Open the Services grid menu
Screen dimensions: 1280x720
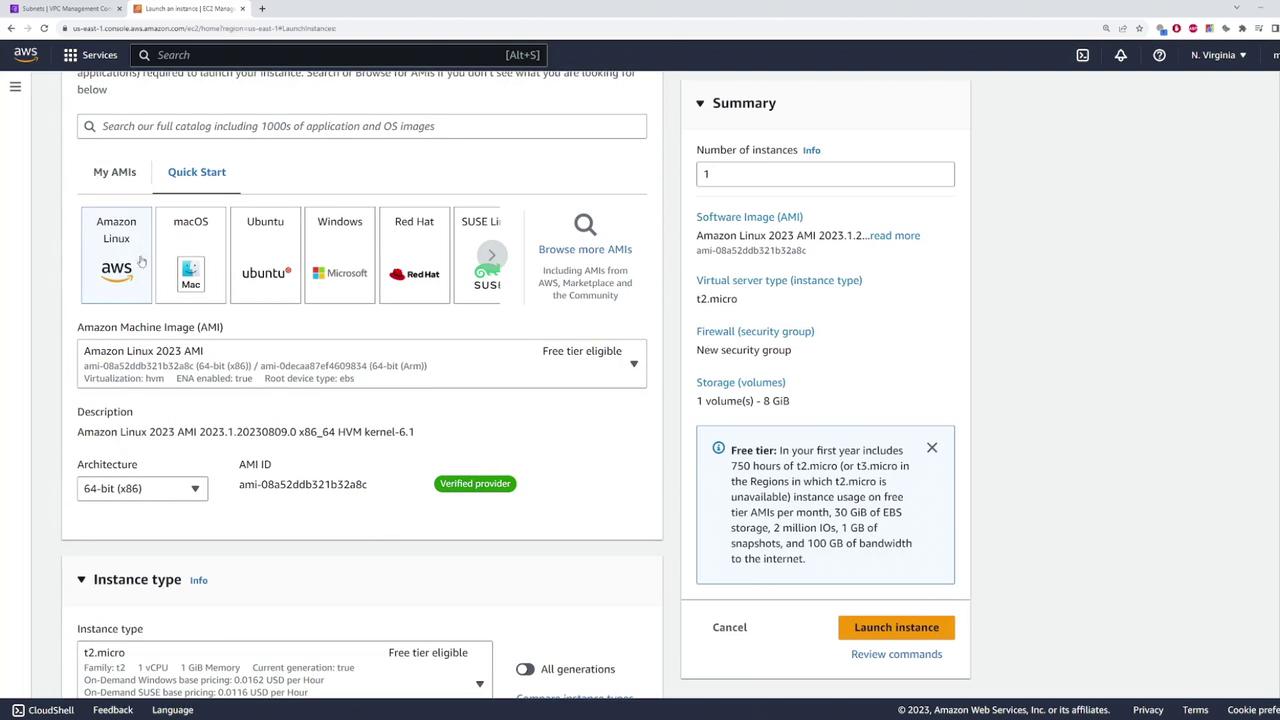click(x=70, y=55)
